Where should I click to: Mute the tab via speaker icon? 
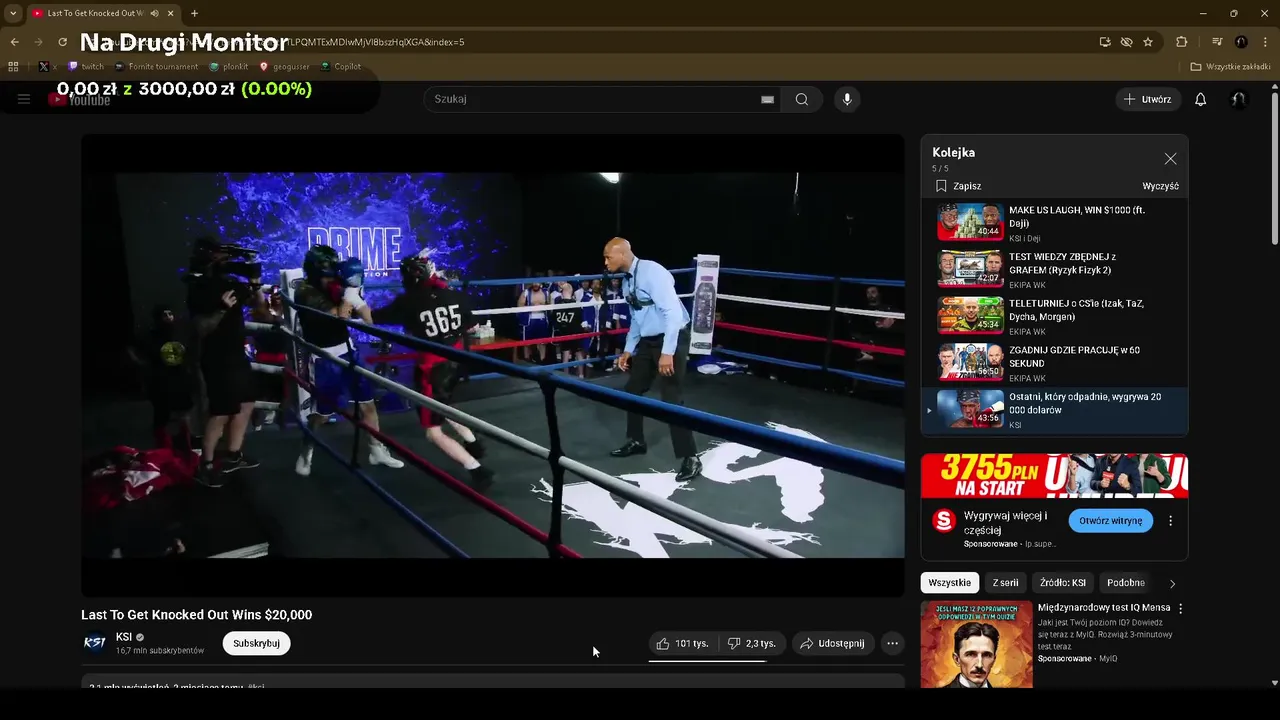tap(154, 13)
